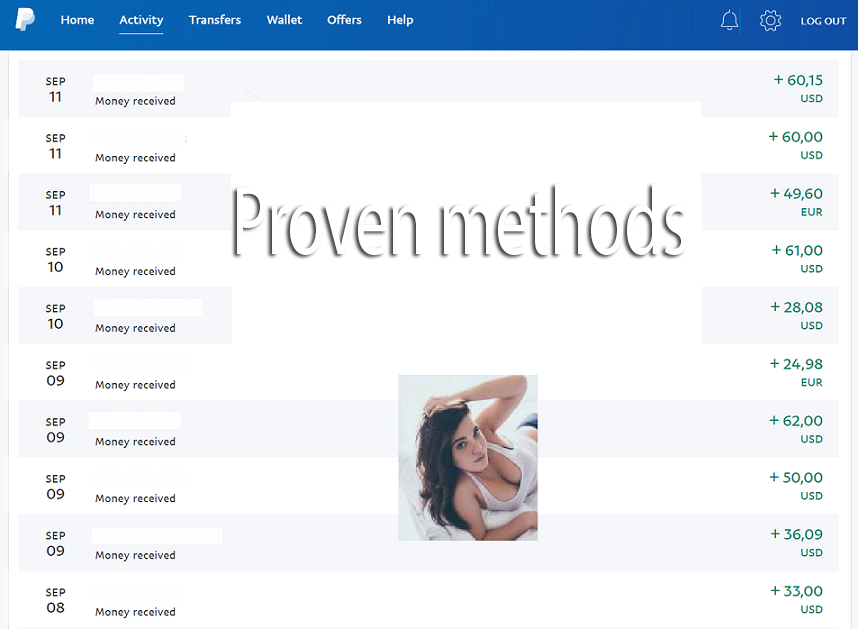Click the SEP 08 date label
Image resolution: width=858 pixels, height=629 pixels.
tap(55, 600)
